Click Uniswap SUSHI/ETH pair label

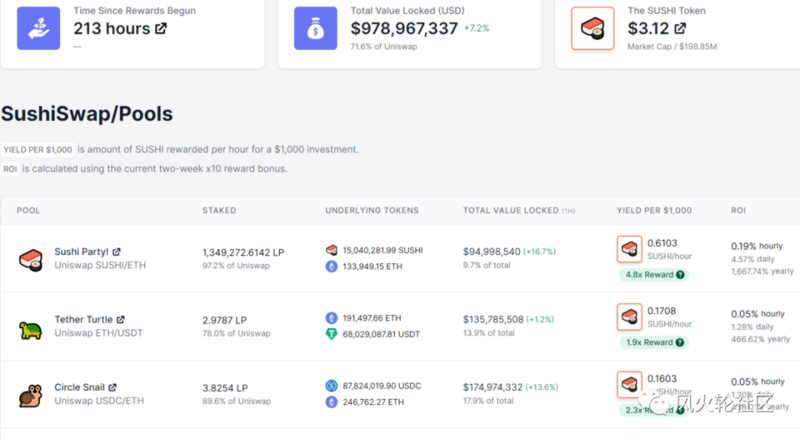100,265
